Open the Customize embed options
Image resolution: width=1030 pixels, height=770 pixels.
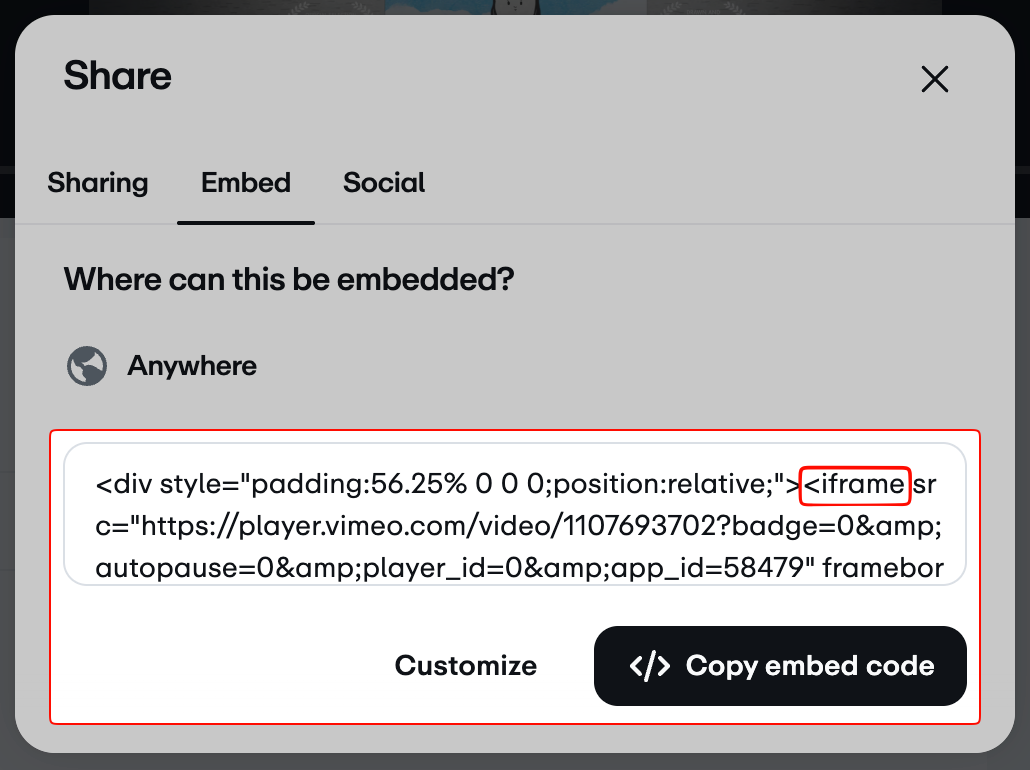tap(465, 666)
